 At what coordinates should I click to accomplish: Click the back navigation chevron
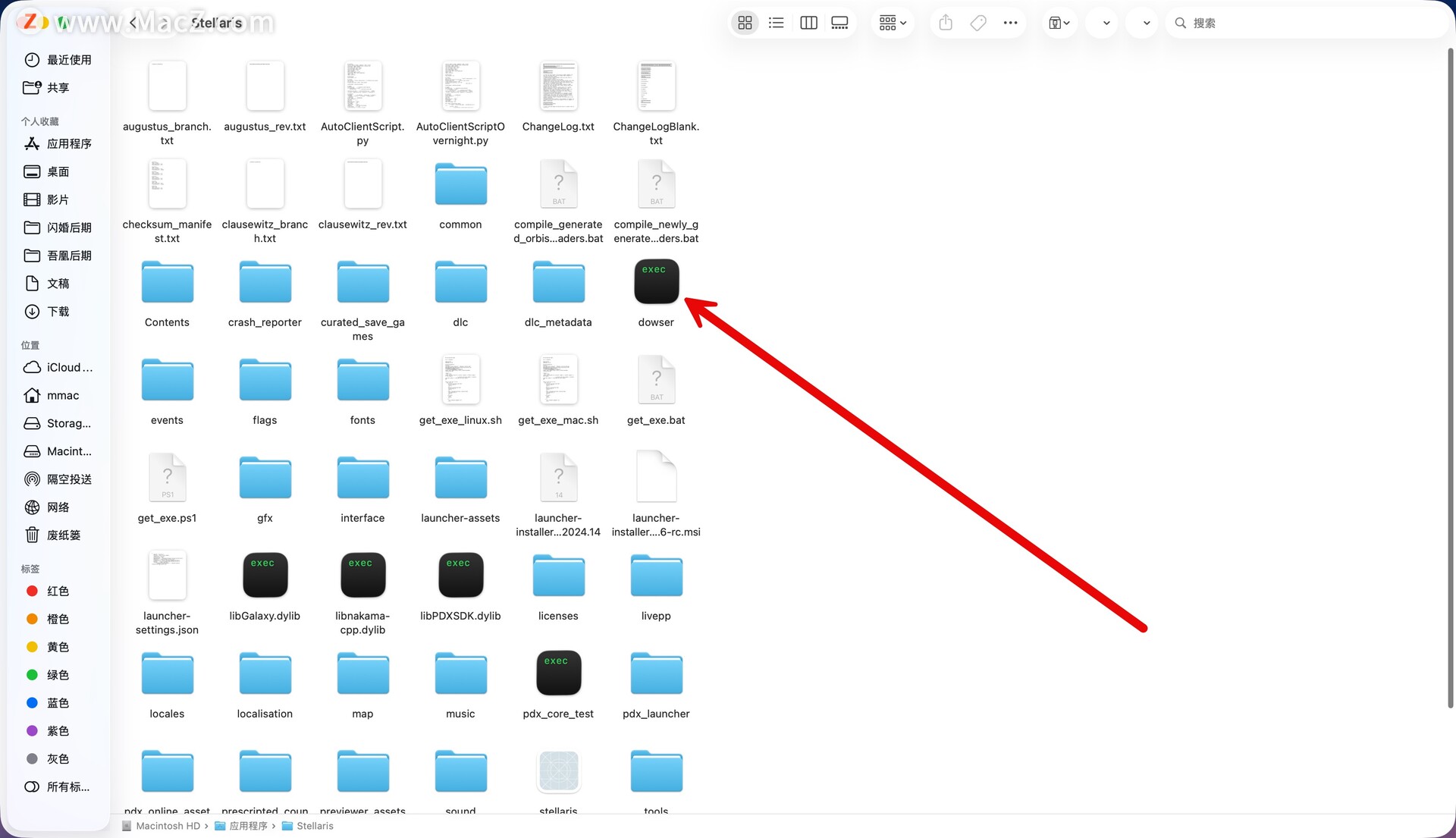[133, 23]
